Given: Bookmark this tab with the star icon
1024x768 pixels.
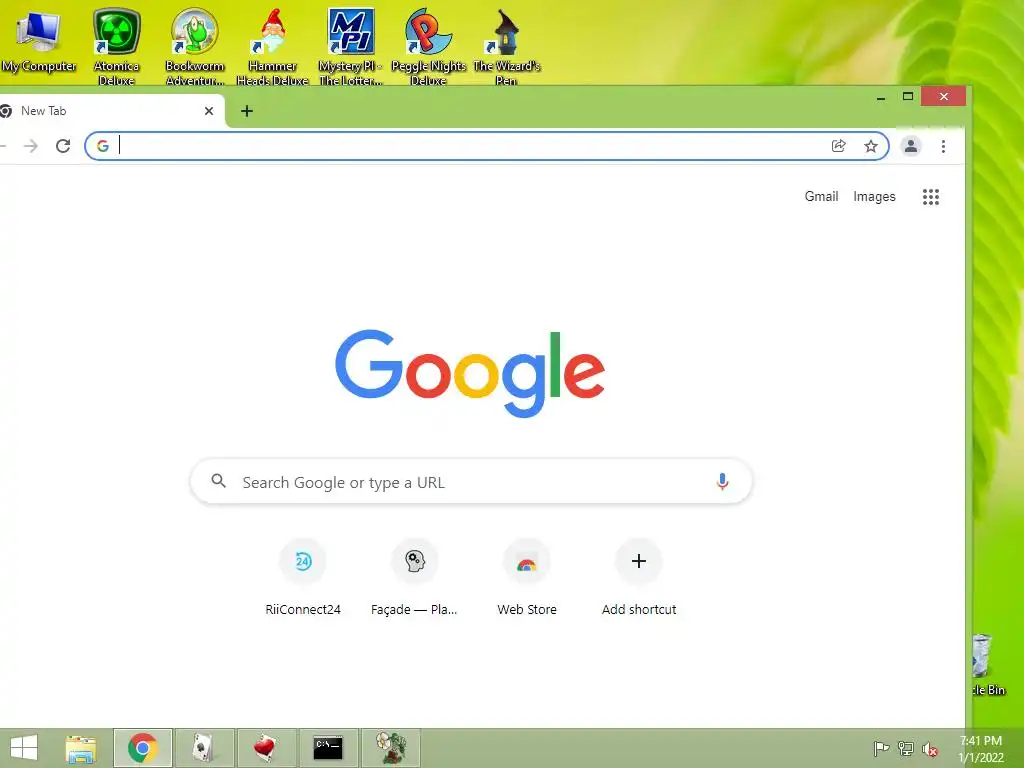Looking at the screenshot, I should 871,146.
